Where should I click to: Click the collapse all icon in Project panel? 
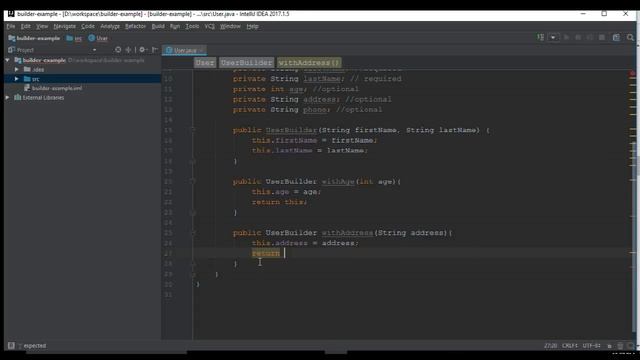(128, 50)
